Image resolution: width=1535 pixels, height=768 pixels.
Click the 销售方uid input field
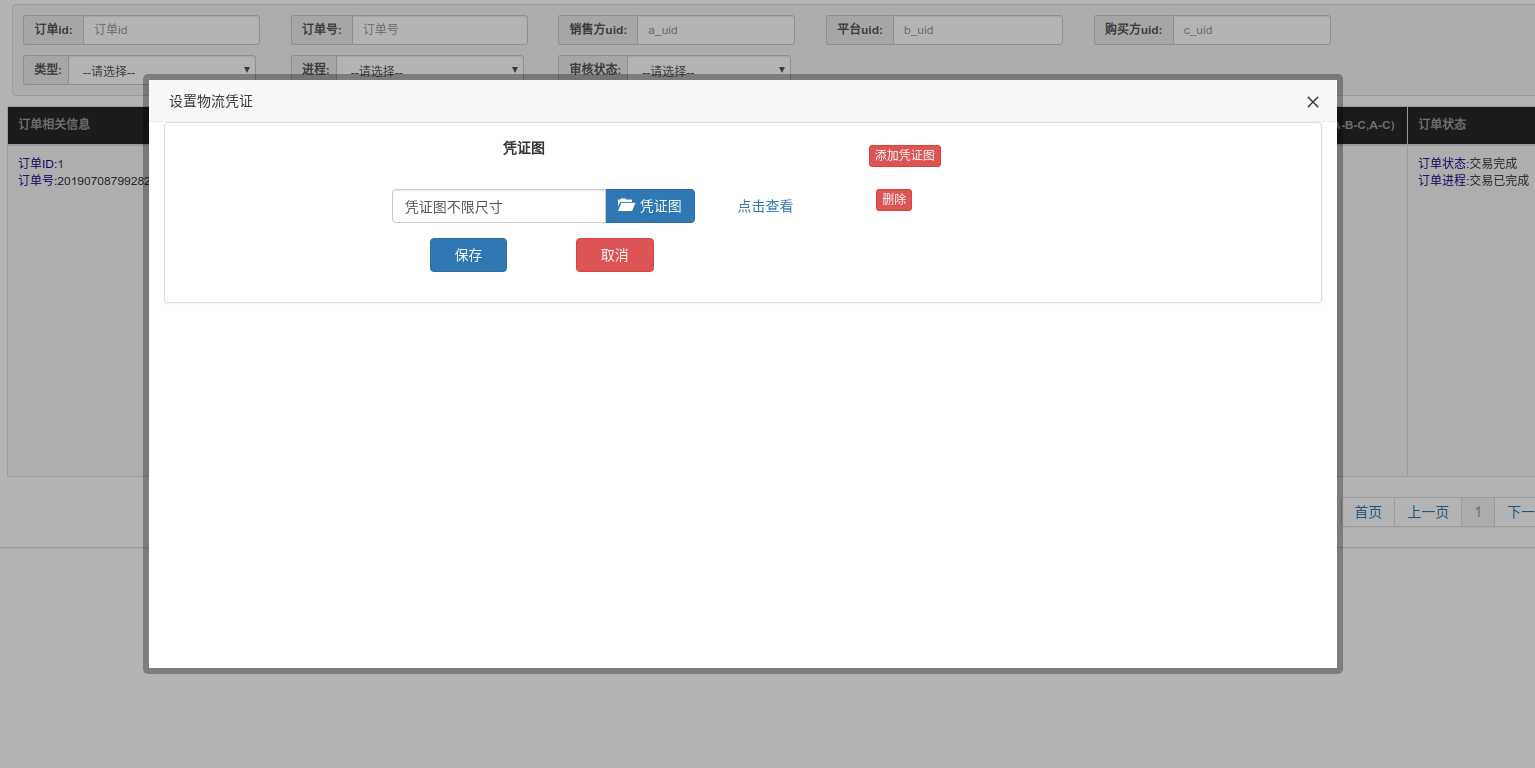(715, 30)
